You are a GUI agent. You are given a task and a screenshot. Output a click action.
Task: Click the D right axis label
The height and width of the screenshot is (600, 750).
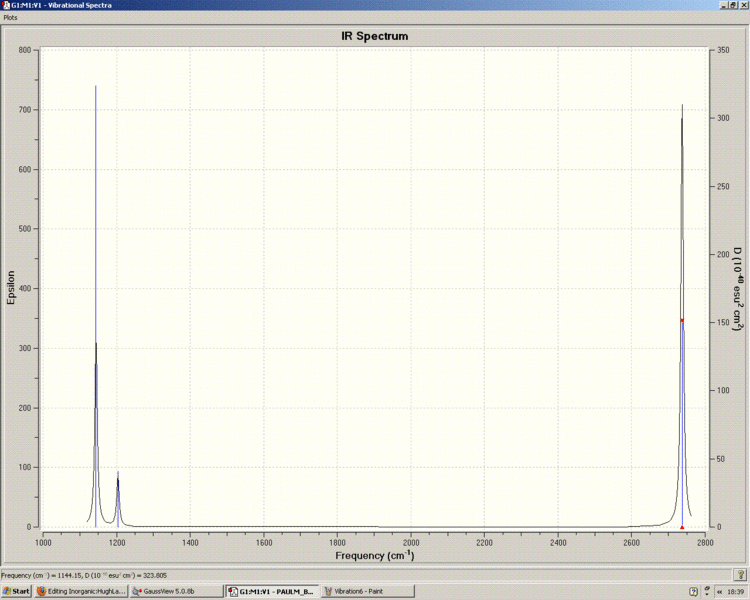pyautogui.click(x=739, y=289)
